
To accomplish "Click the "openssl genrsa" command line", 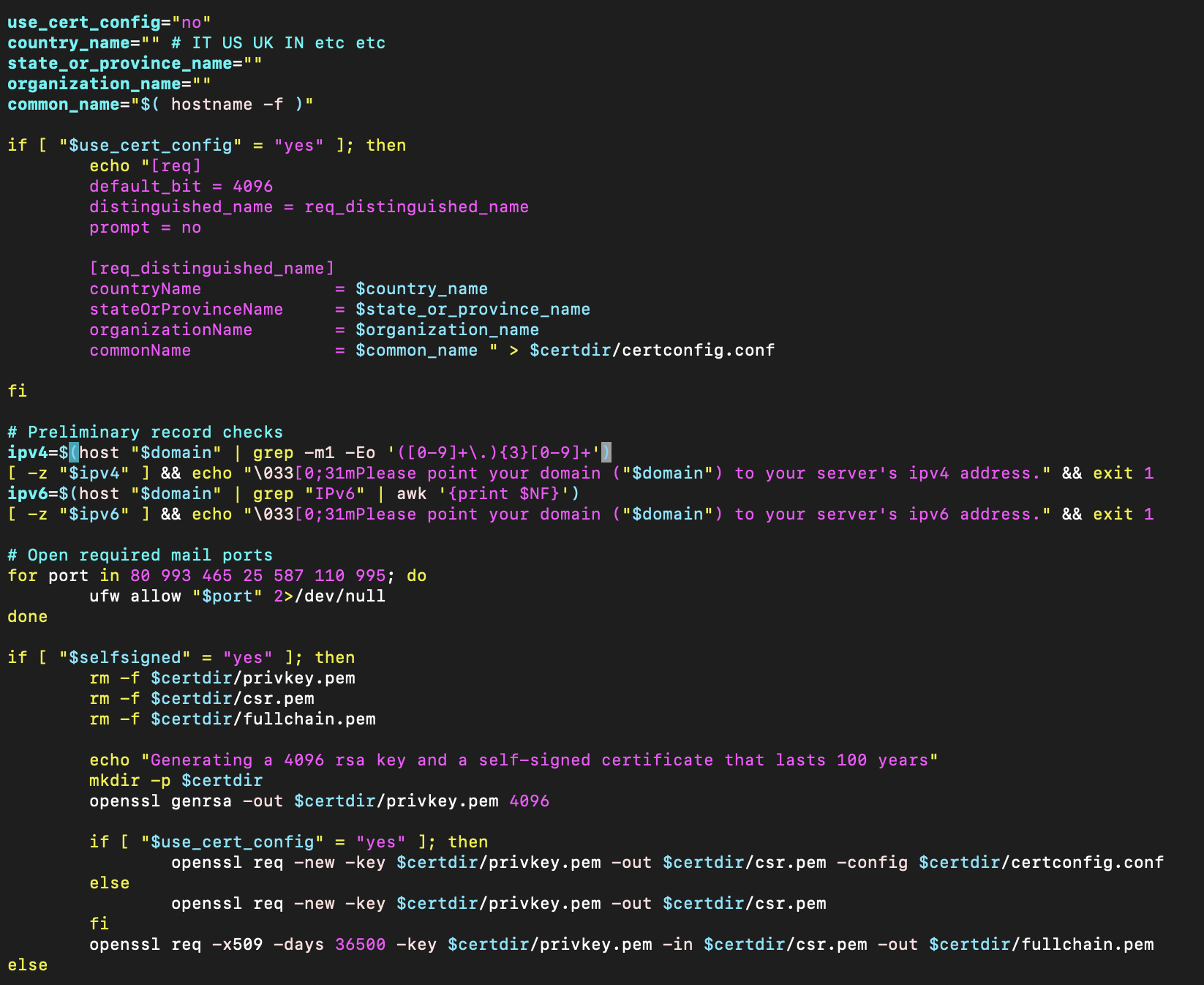I will [319, 801].
